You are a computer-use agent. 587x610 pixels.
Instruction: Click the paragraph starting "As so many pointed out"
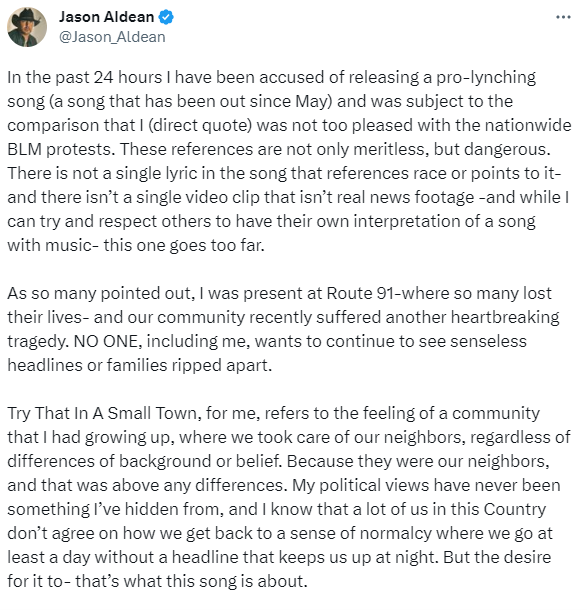283,329
